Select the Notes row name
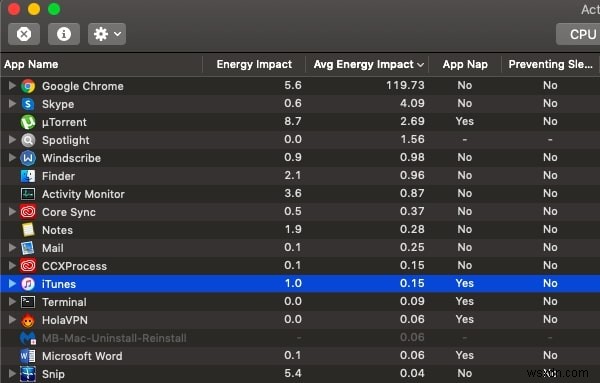The height and width of the screenshot is (383, 600). (x=57, y=230)
